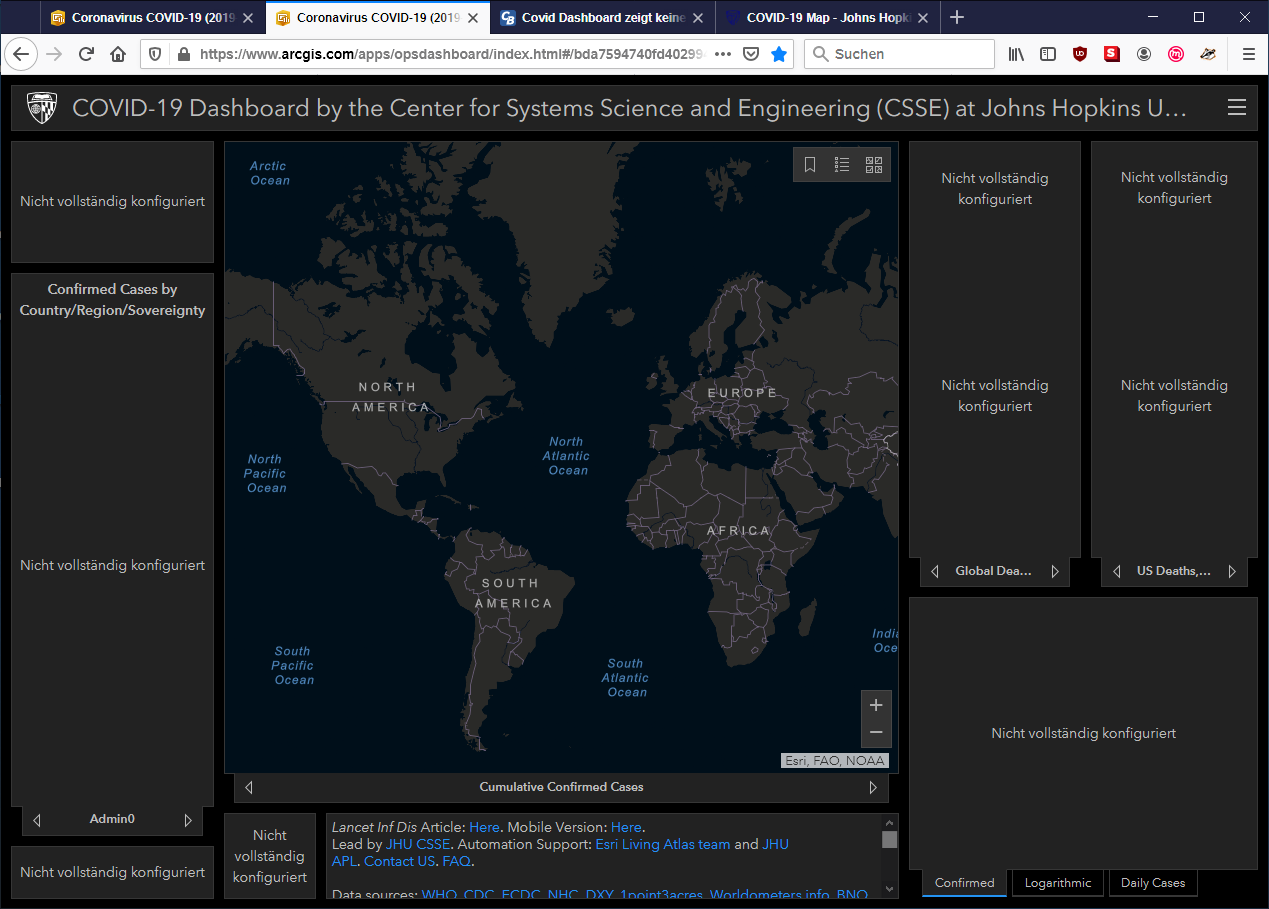View site security padlock info
1269x909 pixels.
coord(183,54)
